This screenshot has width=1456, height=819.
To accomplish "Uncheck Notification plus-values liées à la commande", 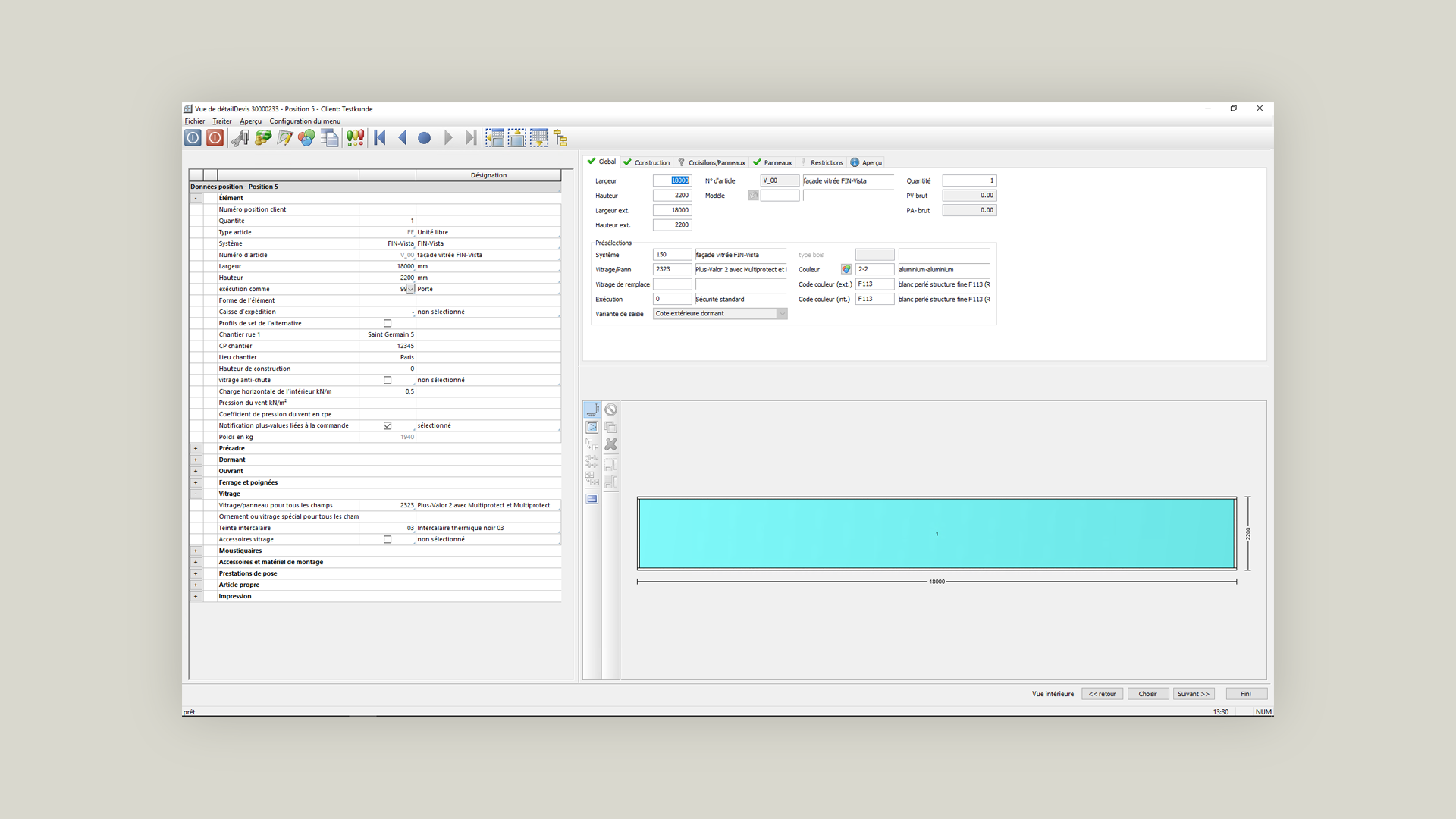I will pos(388,426).
